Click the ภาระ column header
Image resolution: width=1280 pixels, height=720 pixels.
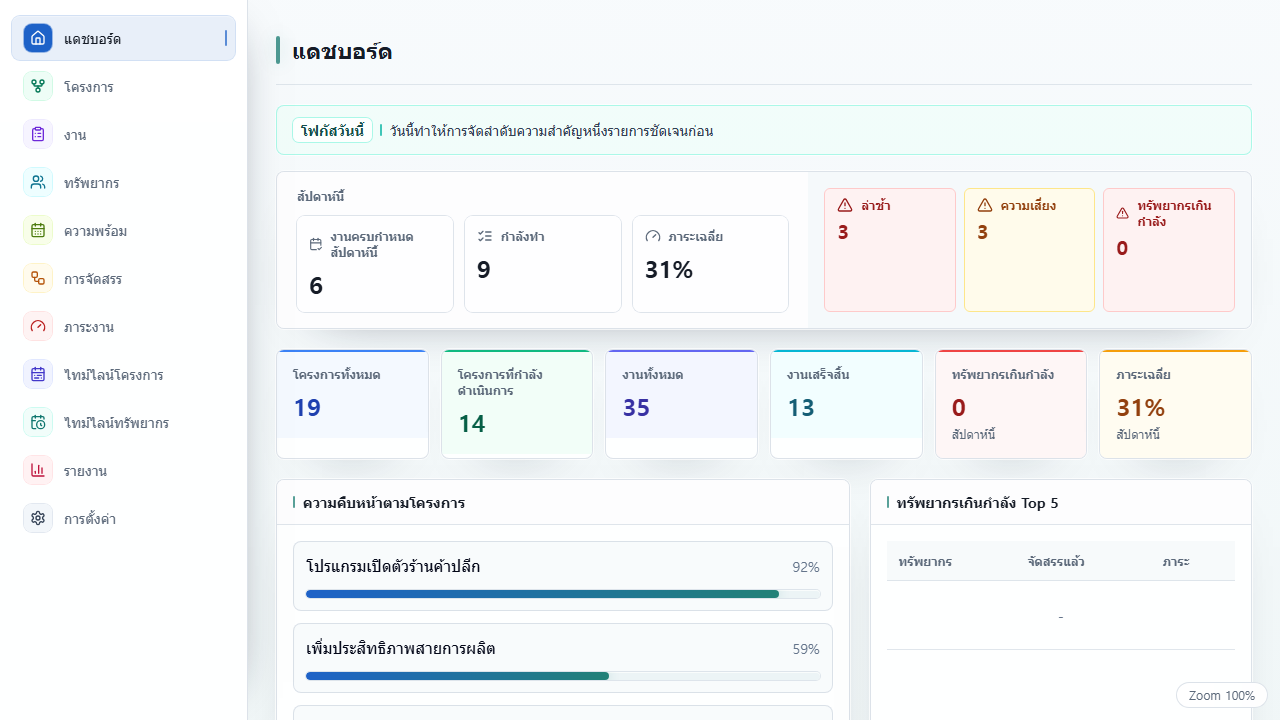[x=1176, y=562]
